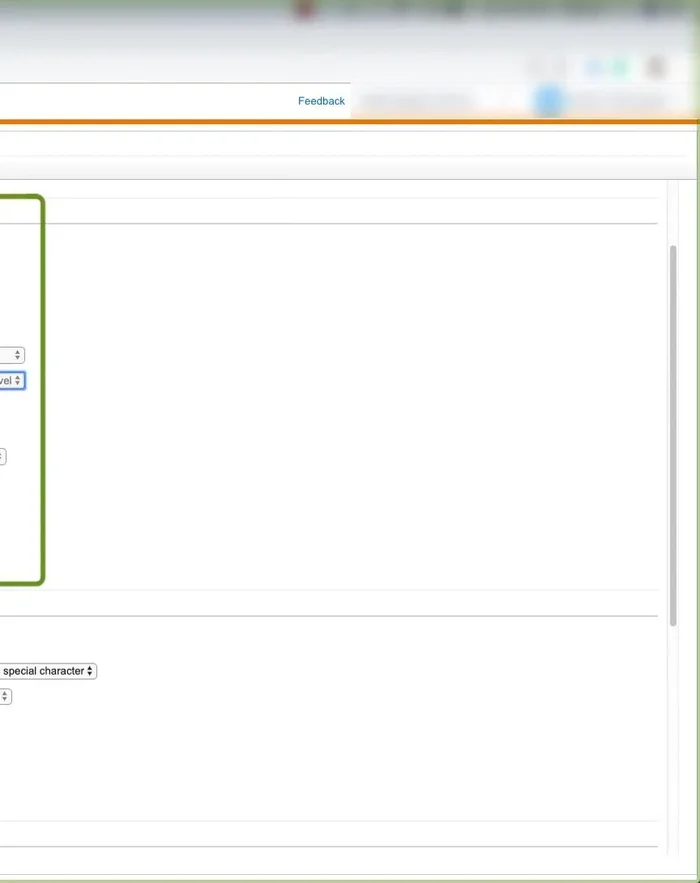Open the cut-off dropdown inside the green box bottom
Viewport: 700px width, 883px height.
(3, 457)
